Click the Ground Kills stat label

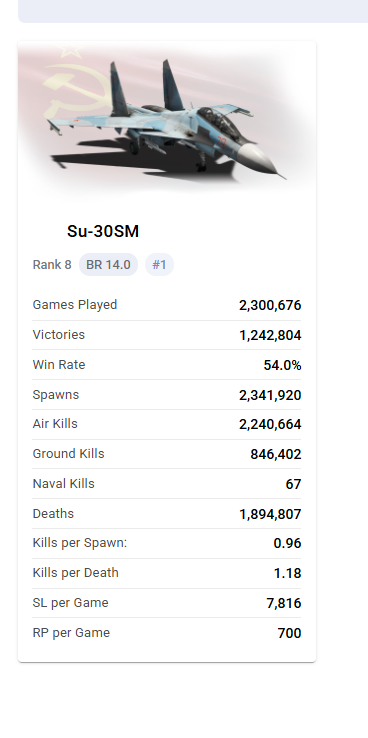68,454
